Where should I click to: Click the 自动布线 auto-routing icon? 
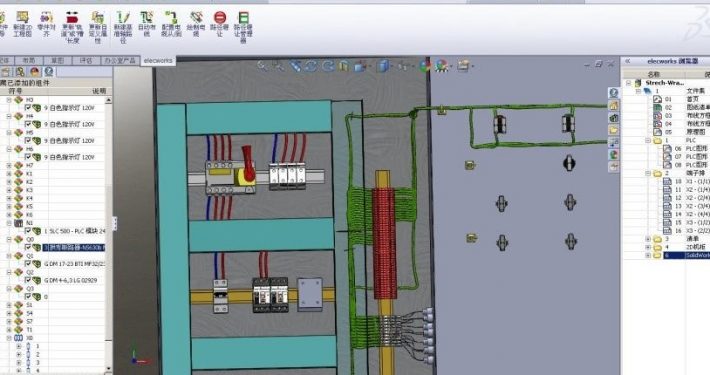(147, 24)
